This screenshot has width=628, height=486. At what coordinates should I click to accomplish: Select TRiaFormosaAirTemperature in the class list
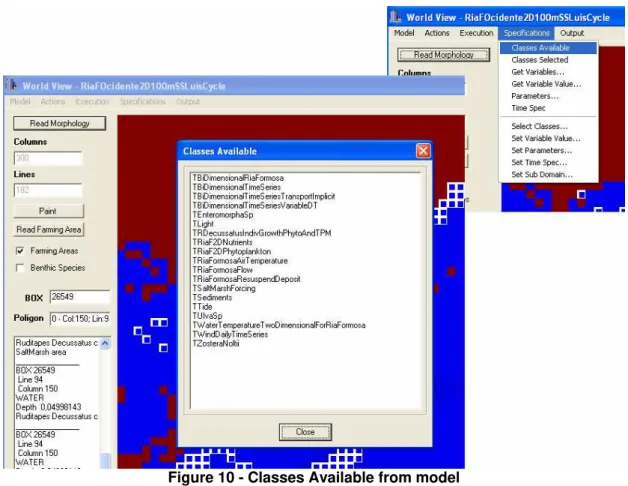(240, 261)
